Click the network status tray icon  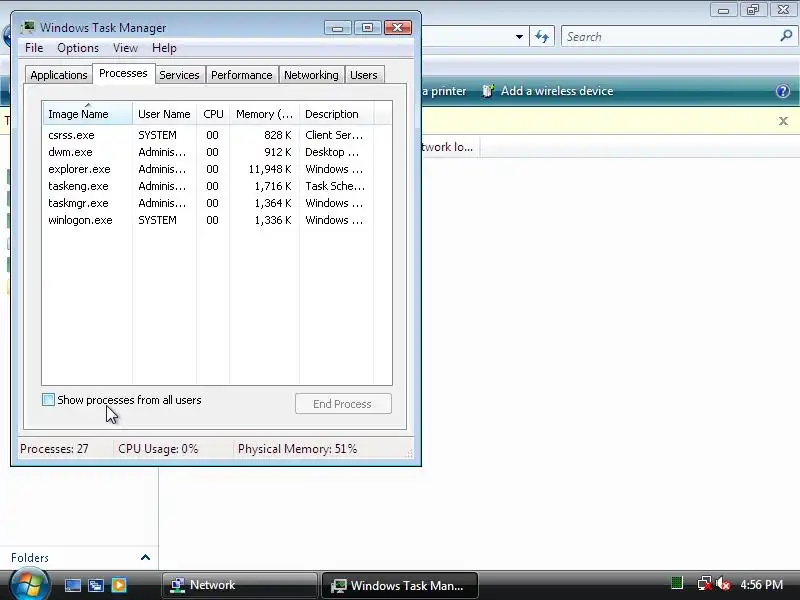[x=705, y=583]
